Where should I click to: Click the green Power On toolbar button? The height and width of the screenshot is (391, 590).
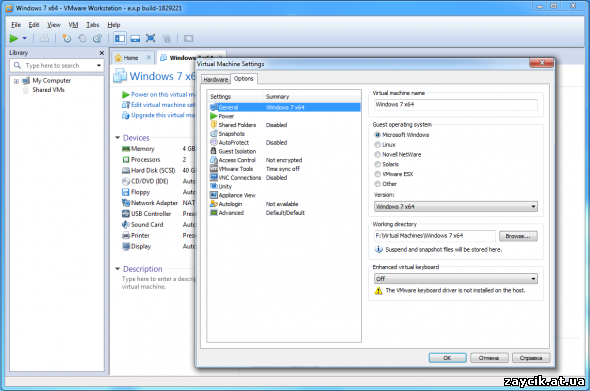click(x=14, y=38)
